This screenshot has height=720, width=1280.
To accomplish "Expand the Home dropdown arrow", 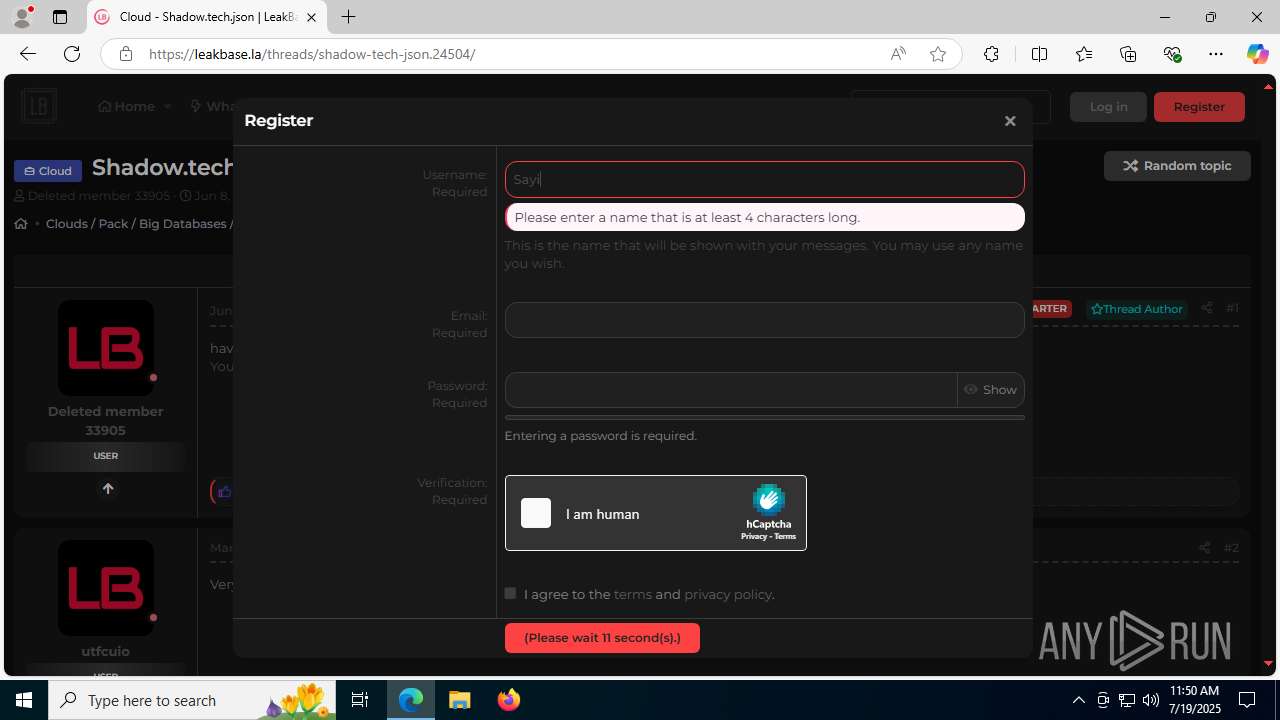I will coord(168,106).
